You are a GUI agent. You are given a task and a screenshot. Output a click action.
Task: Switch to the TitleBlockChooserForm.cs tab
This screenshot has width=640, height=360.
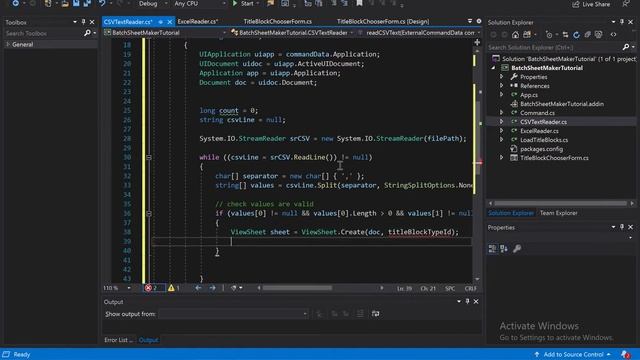tap(278, 22)
